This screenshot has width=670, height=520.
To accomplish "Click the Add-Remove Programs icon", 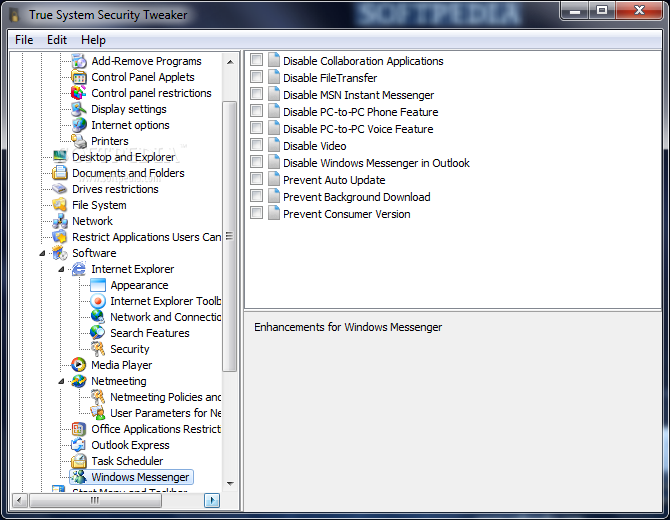I will click(79, 61).
